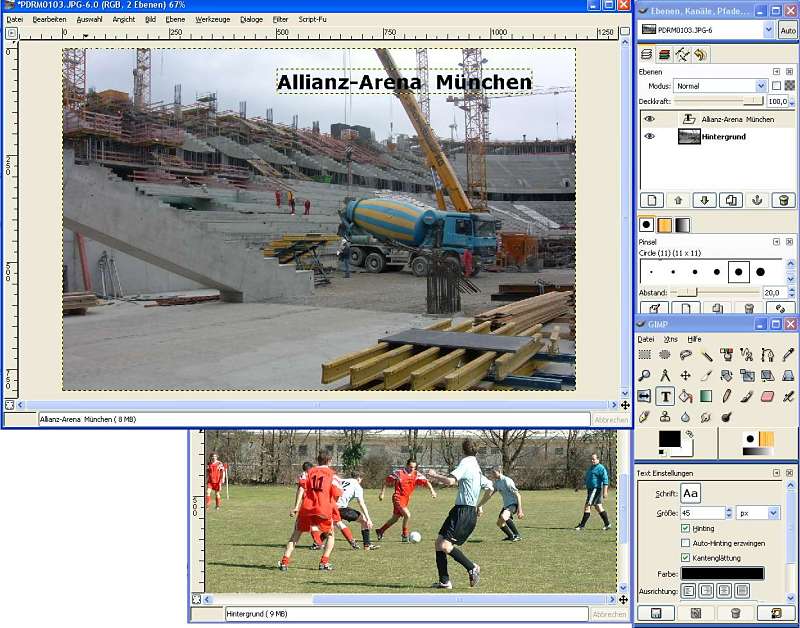Toggle the Kantenglättung checkbox
Image resolution: width=800 pixels, height=628 pixels.
coord(685,558)
